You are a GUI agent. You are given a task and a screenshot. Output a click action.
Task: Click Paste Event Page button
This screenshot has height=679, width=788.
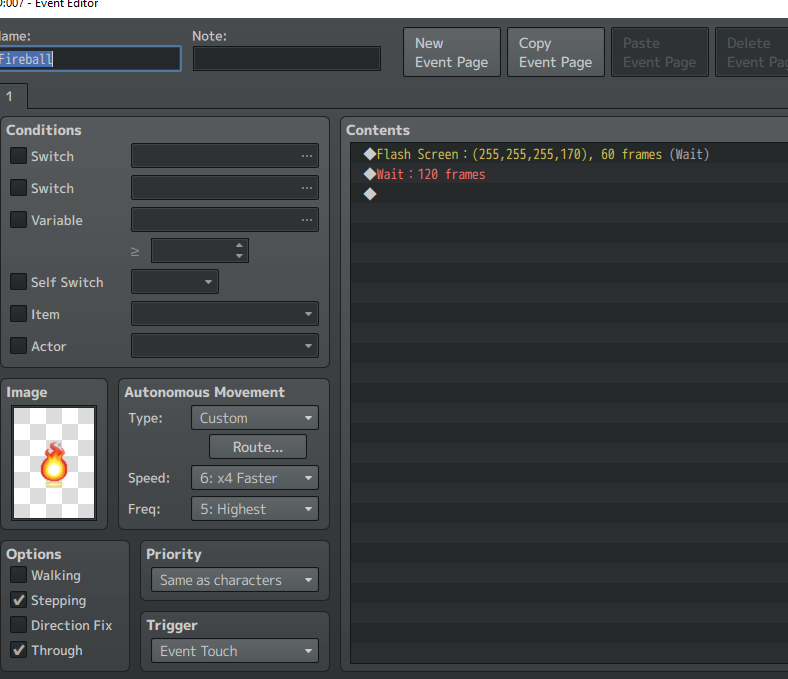660,52
